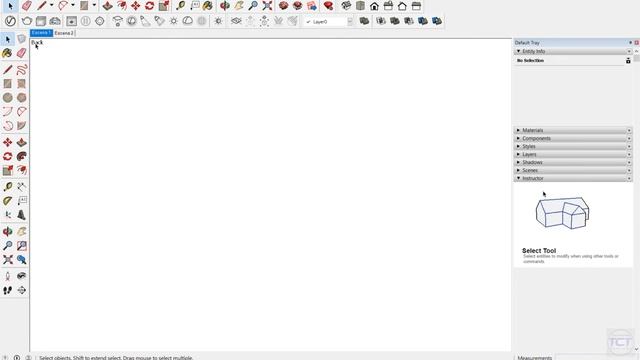640x360 pixels.
Task: Switch to Front view house icon
Action: tap(374, 6)
